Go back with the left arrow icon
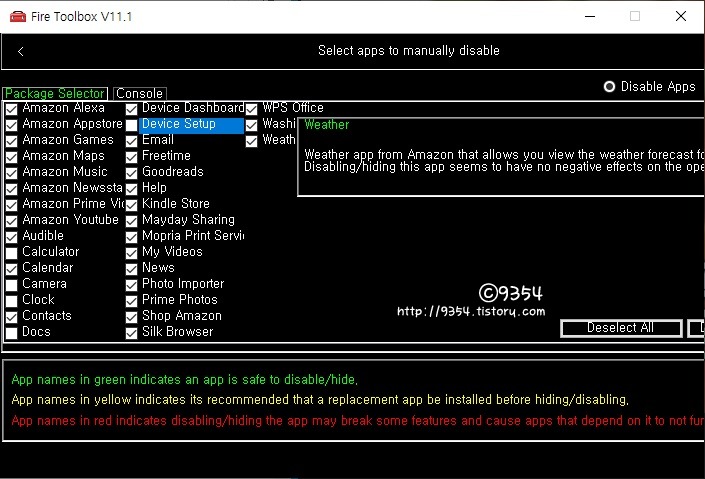This screenshot has width=705, height=479. click(20, 51)
